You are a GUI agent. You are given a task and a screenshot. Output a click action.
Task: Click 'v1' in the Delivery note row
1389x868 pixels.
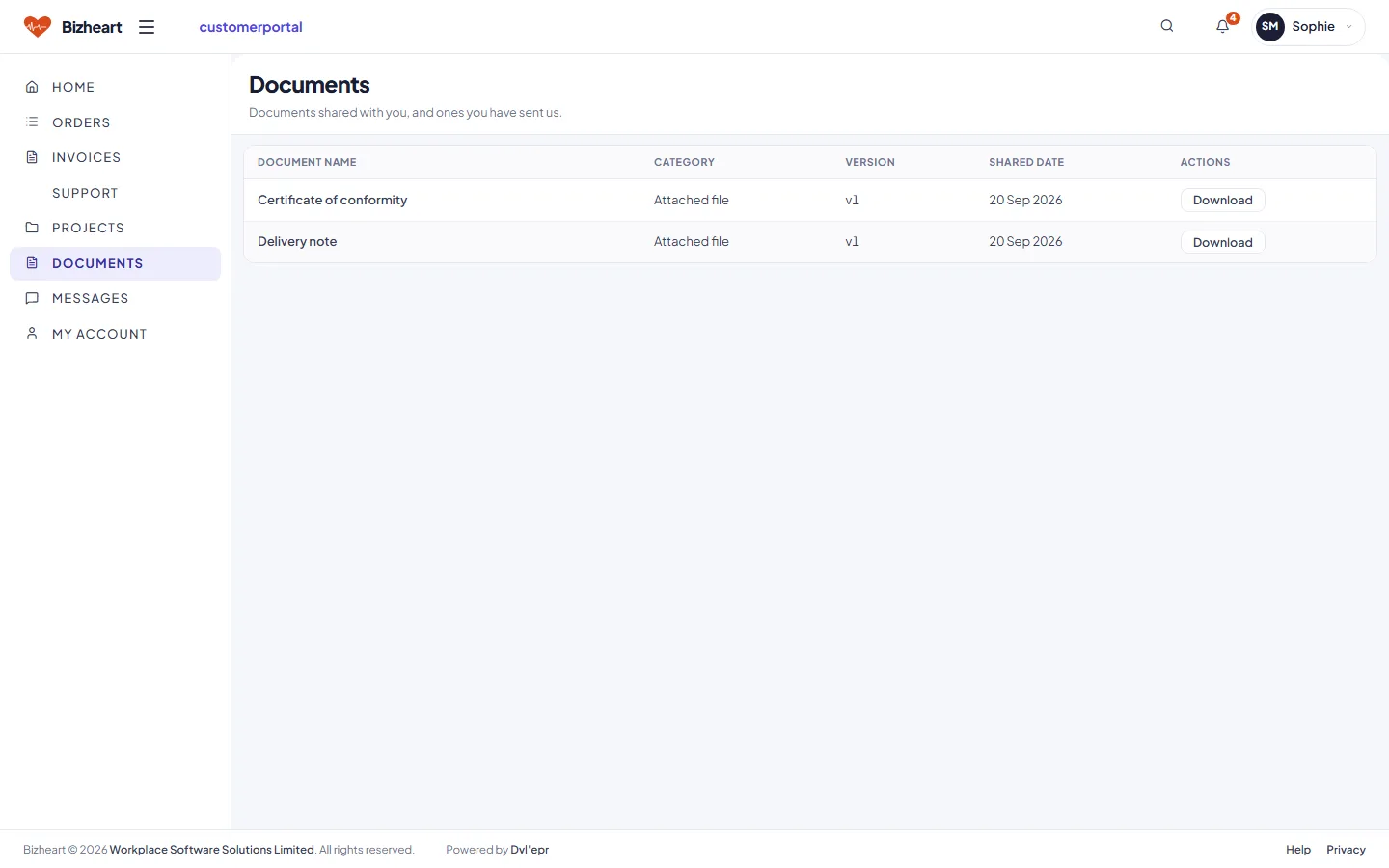852,242
